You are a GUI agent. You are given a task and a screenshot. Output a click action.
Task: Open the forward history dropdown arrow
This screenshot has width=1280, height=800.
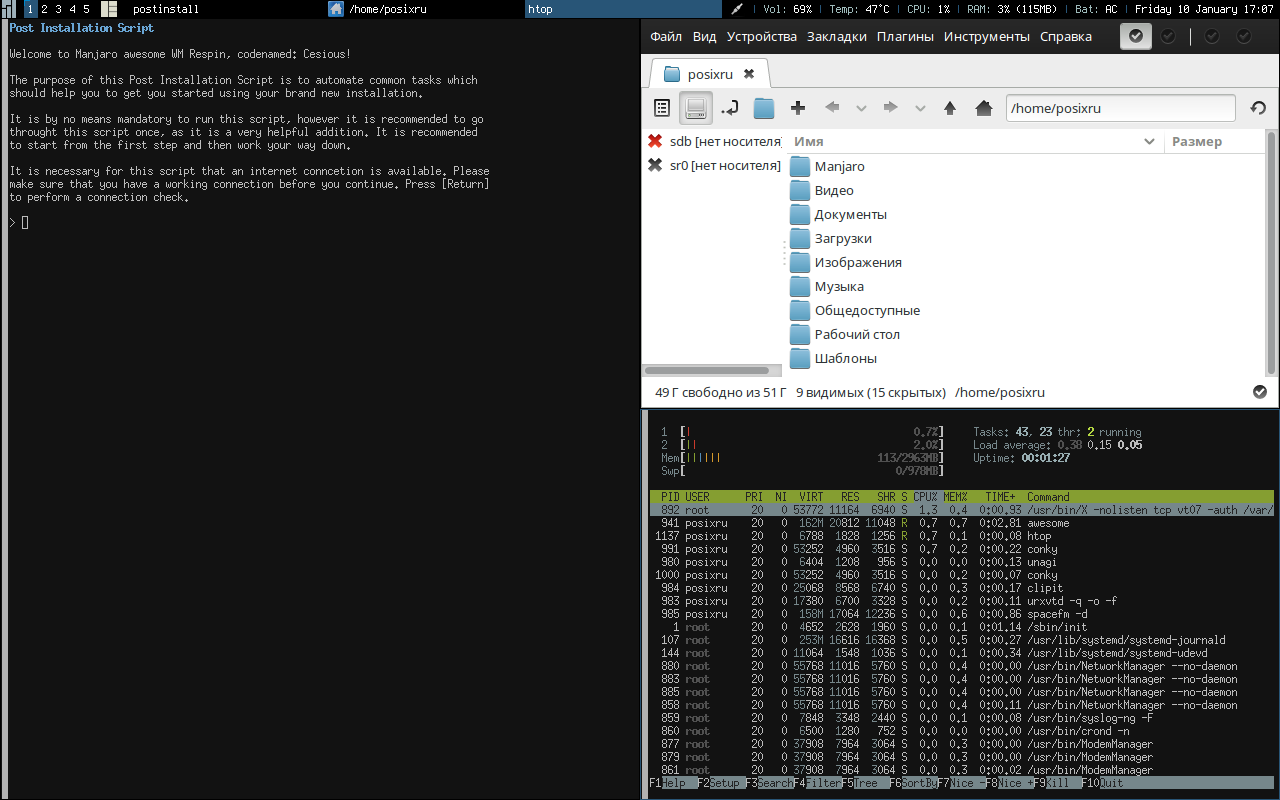(920, 108)
